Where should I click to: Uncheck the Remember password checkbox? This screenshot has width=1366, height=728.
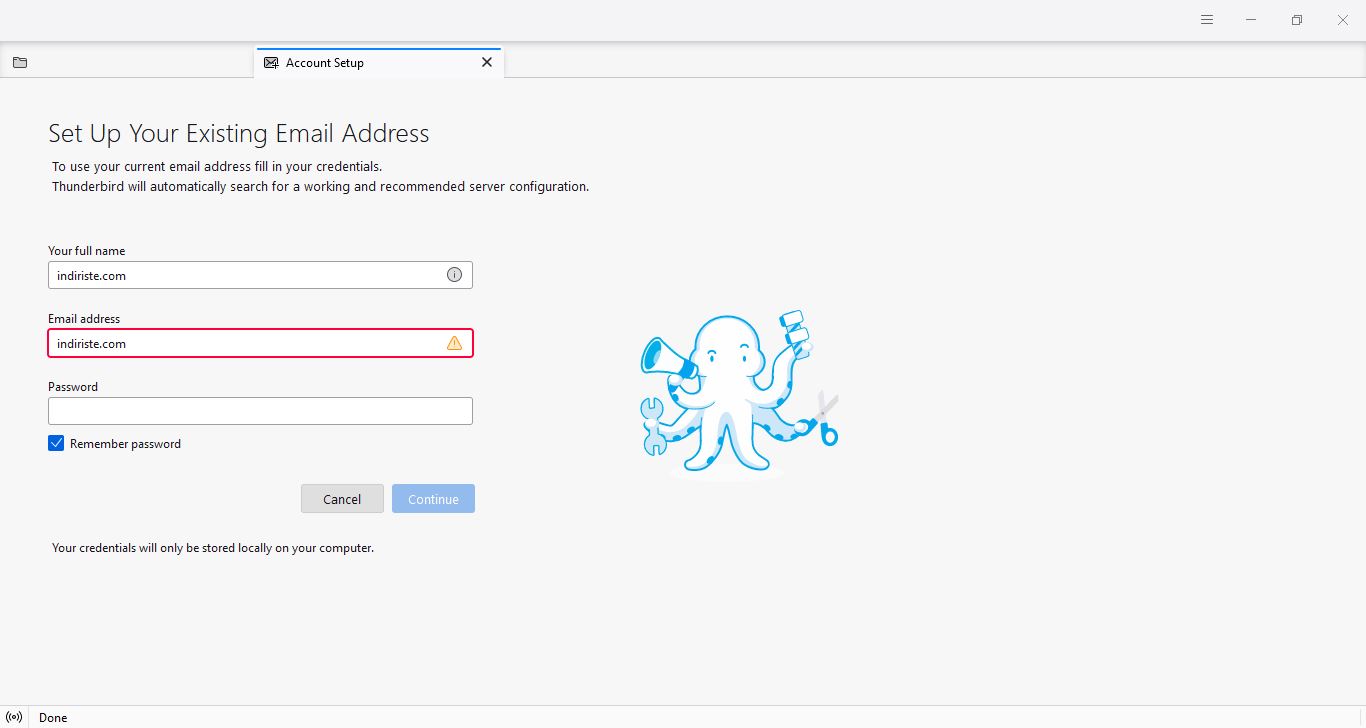[x=56, y=443]
